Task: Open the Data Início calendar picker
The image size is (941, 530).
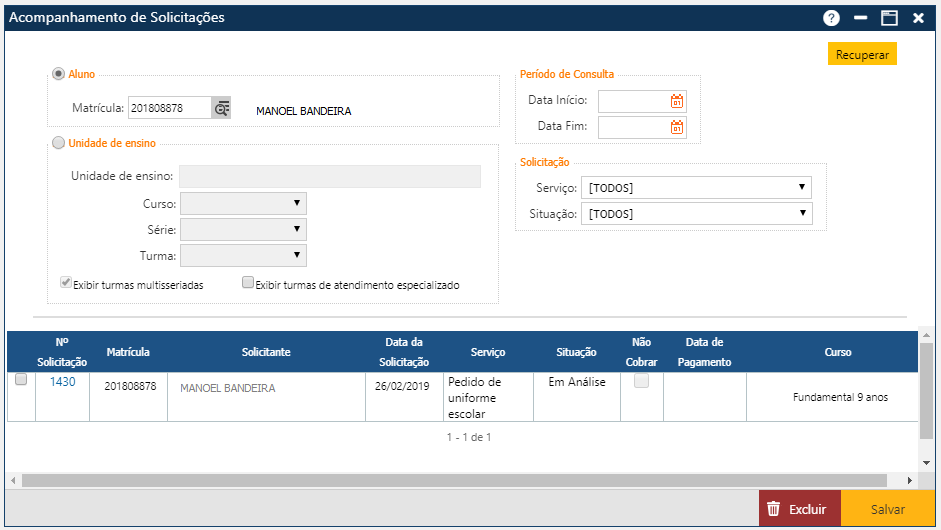Action: tap(677, 101)
